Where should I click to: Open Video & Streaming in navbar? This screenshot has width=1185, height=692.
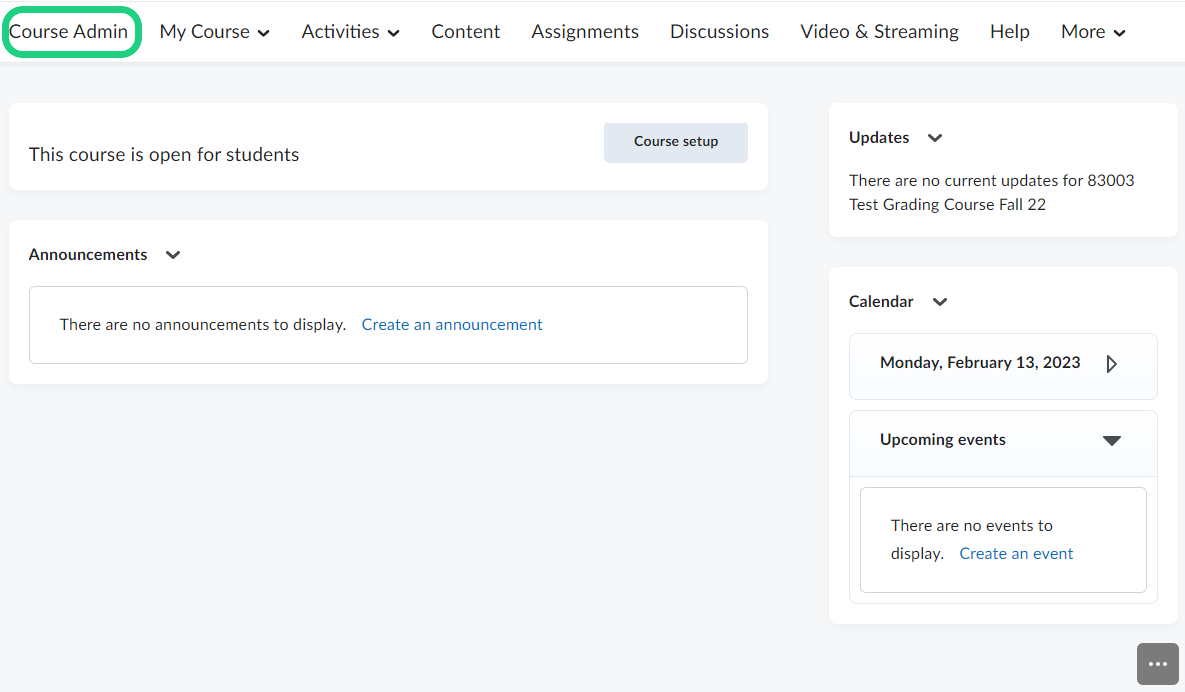point(879,32)
